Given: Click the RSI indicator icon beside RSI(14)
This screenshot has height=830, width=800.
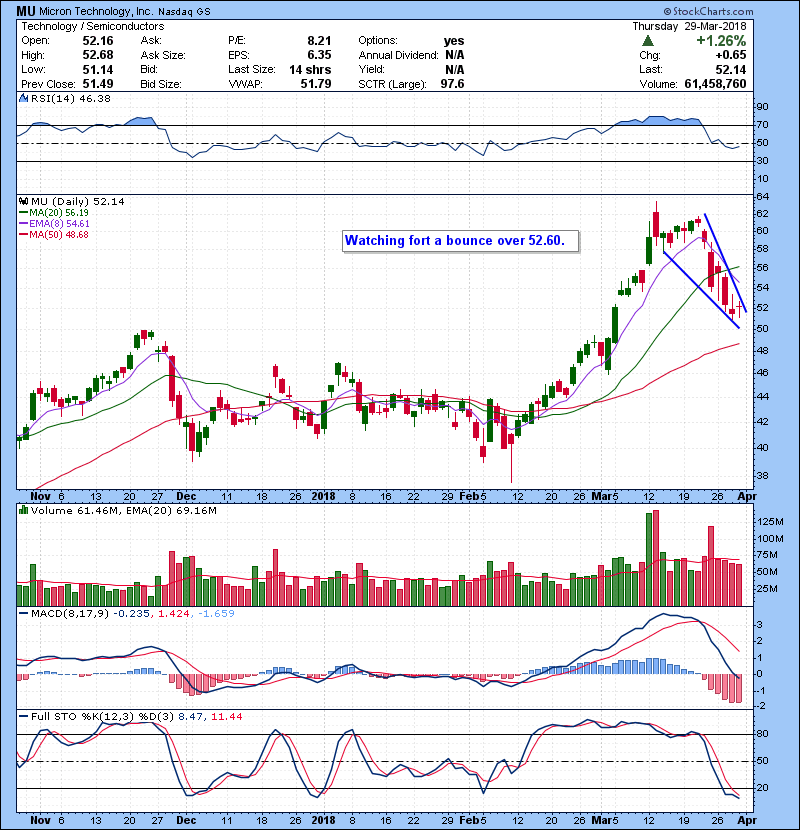Looking at the screenshot, I should click(x=23, y=98).
